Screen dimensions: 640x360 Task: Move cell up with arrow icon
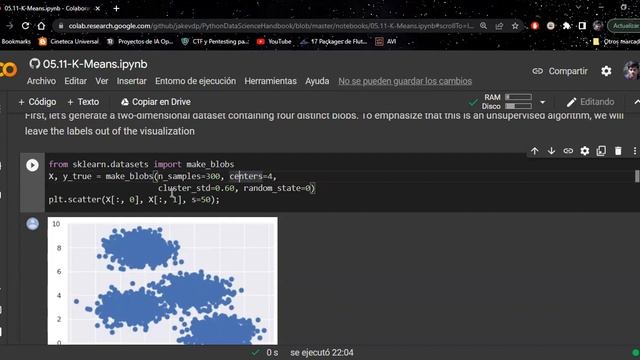coord(534,151)
